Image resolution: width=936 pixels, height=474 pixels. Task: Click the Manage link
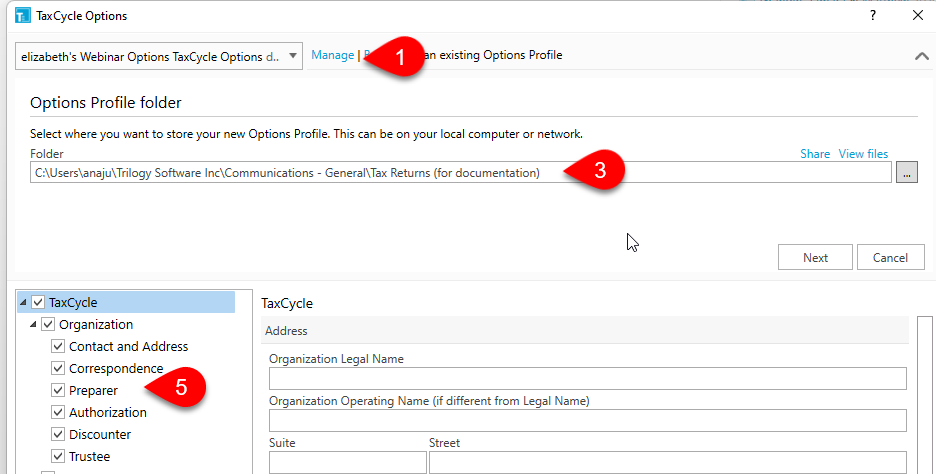coord(332,55)
